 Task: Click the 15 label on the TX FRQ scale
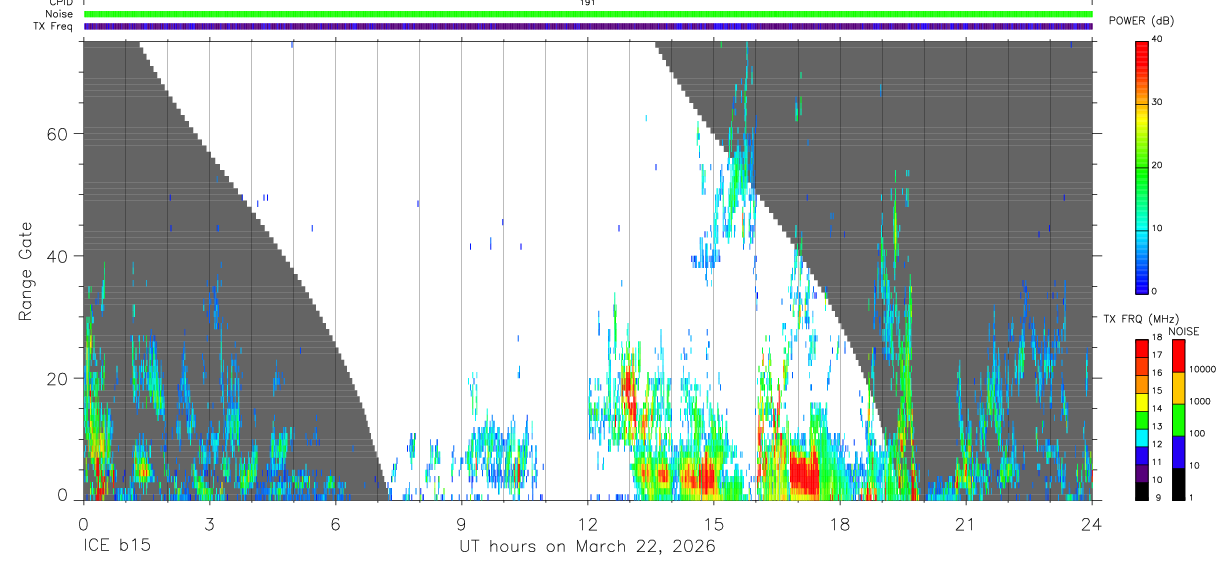pyautogui.click(x=1158, y=391)
